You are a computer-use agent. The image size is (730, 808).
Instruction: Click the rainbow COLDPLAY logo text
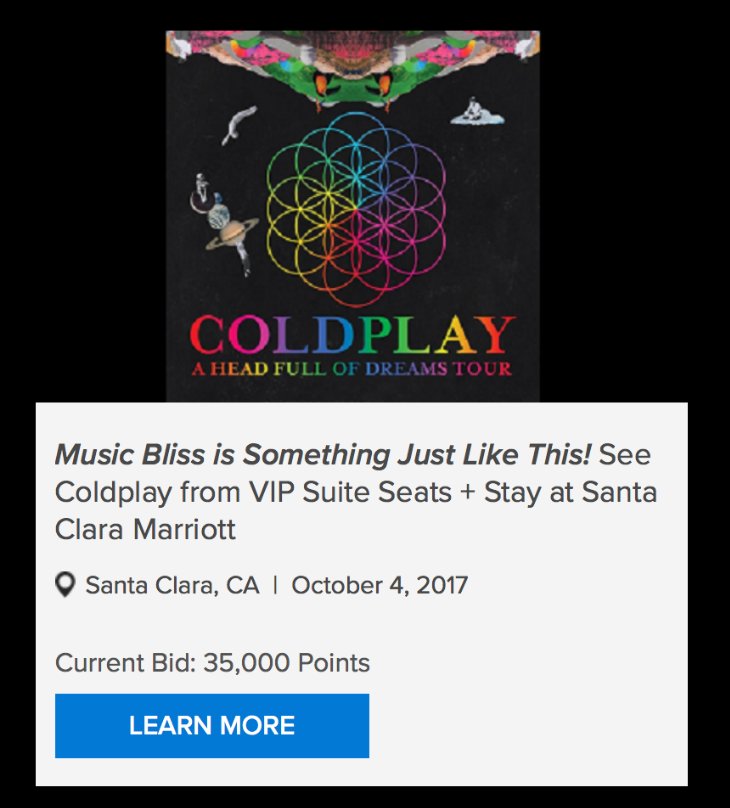351,335
